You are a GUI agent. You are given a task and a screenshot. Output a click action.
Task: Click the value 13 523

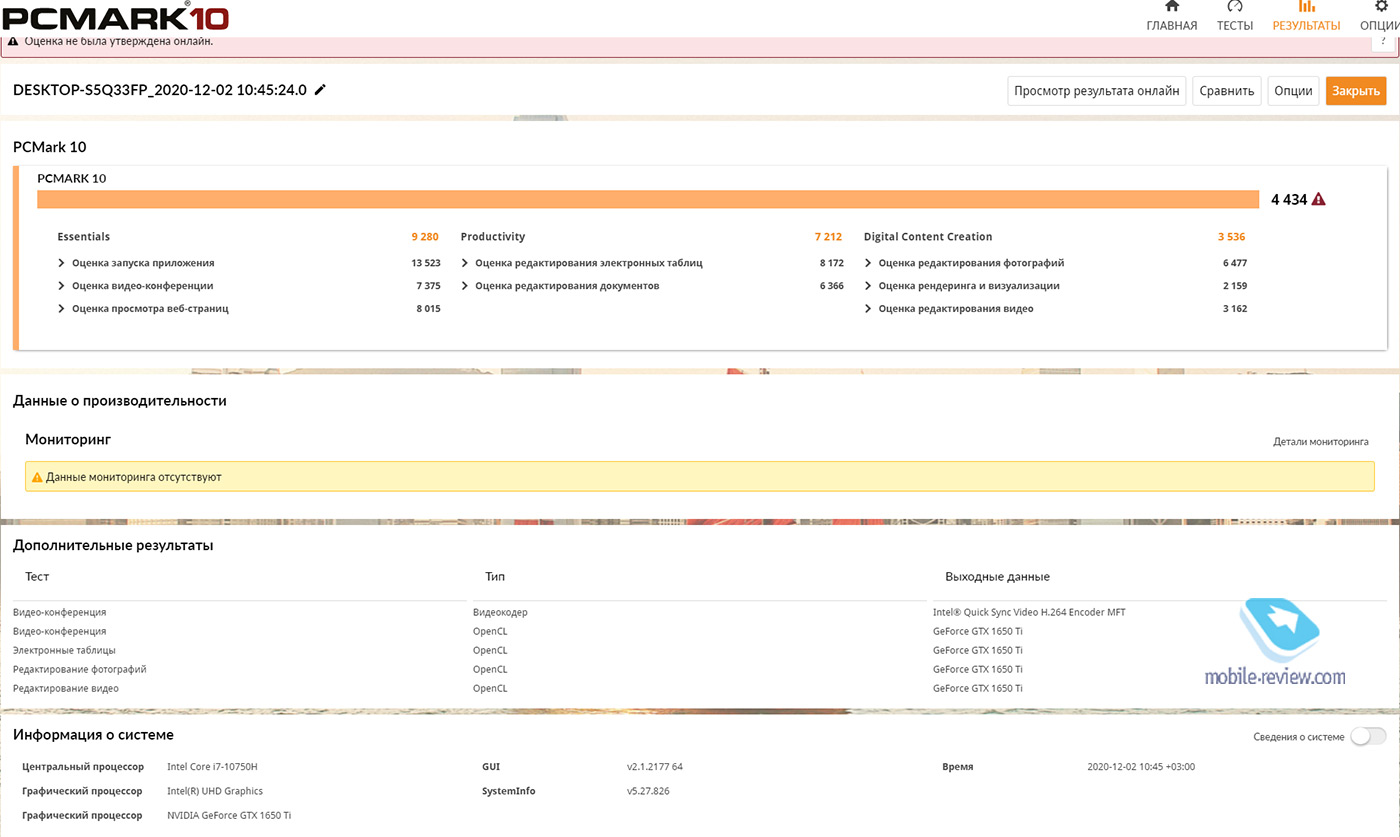[425, 263]
